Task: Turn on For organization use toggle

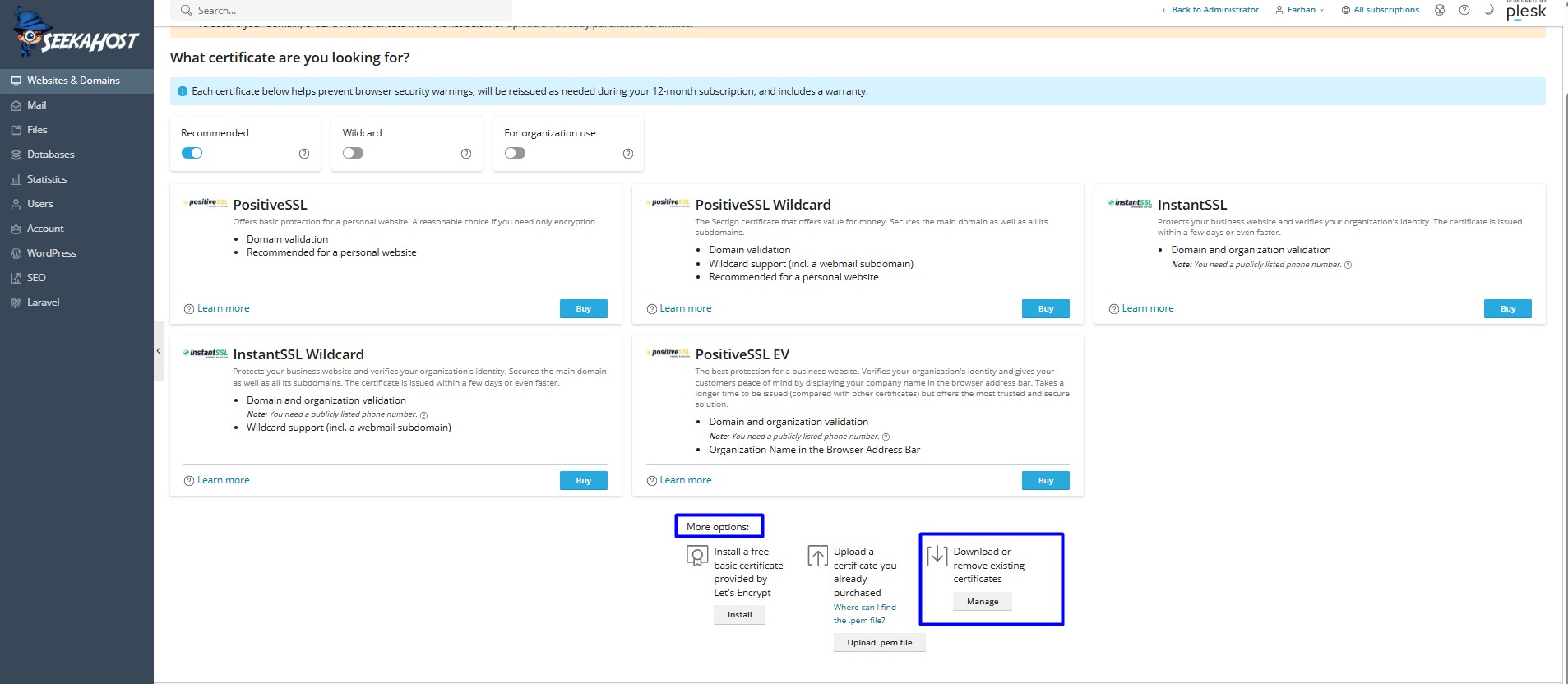Action: click(515, 153)
